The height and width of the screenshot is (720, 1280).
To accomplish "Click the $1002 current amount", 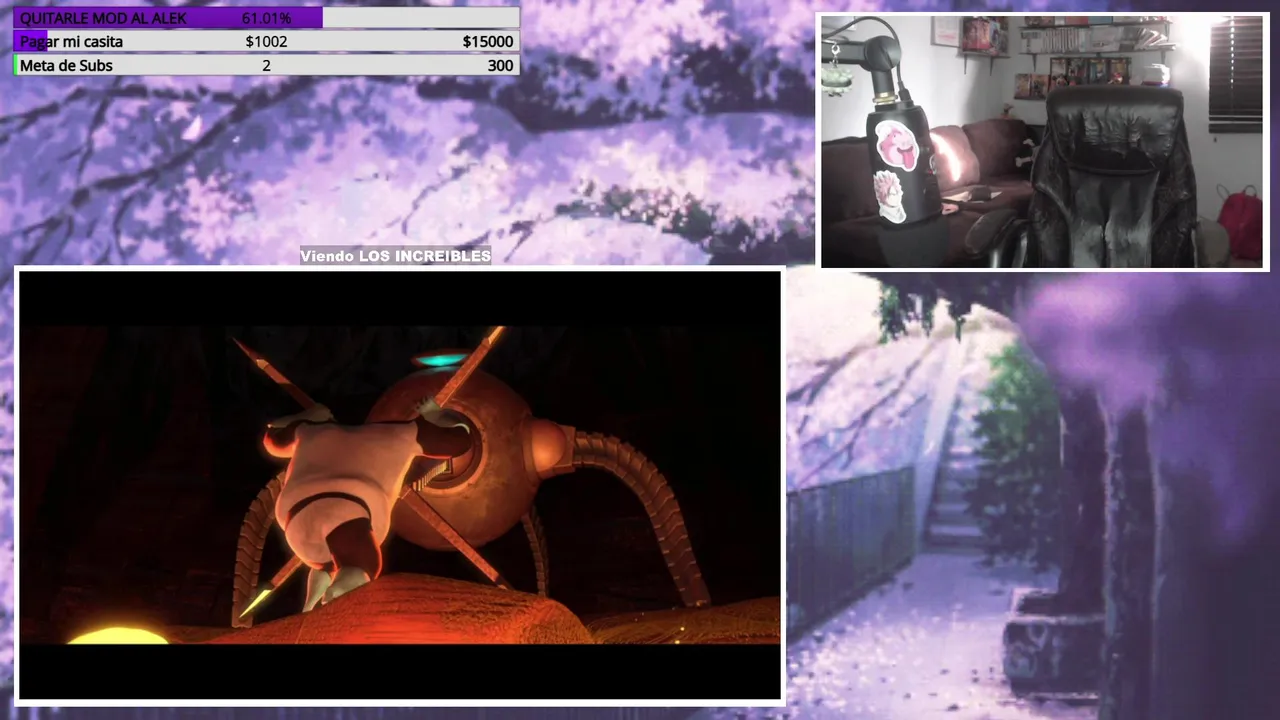I will (x=266, y=41).
